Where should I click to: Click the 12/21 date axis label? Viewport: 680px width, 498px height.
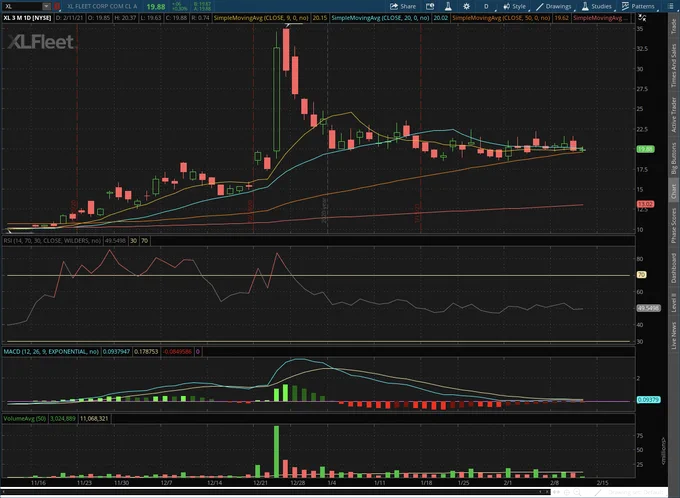pos(260,482)
